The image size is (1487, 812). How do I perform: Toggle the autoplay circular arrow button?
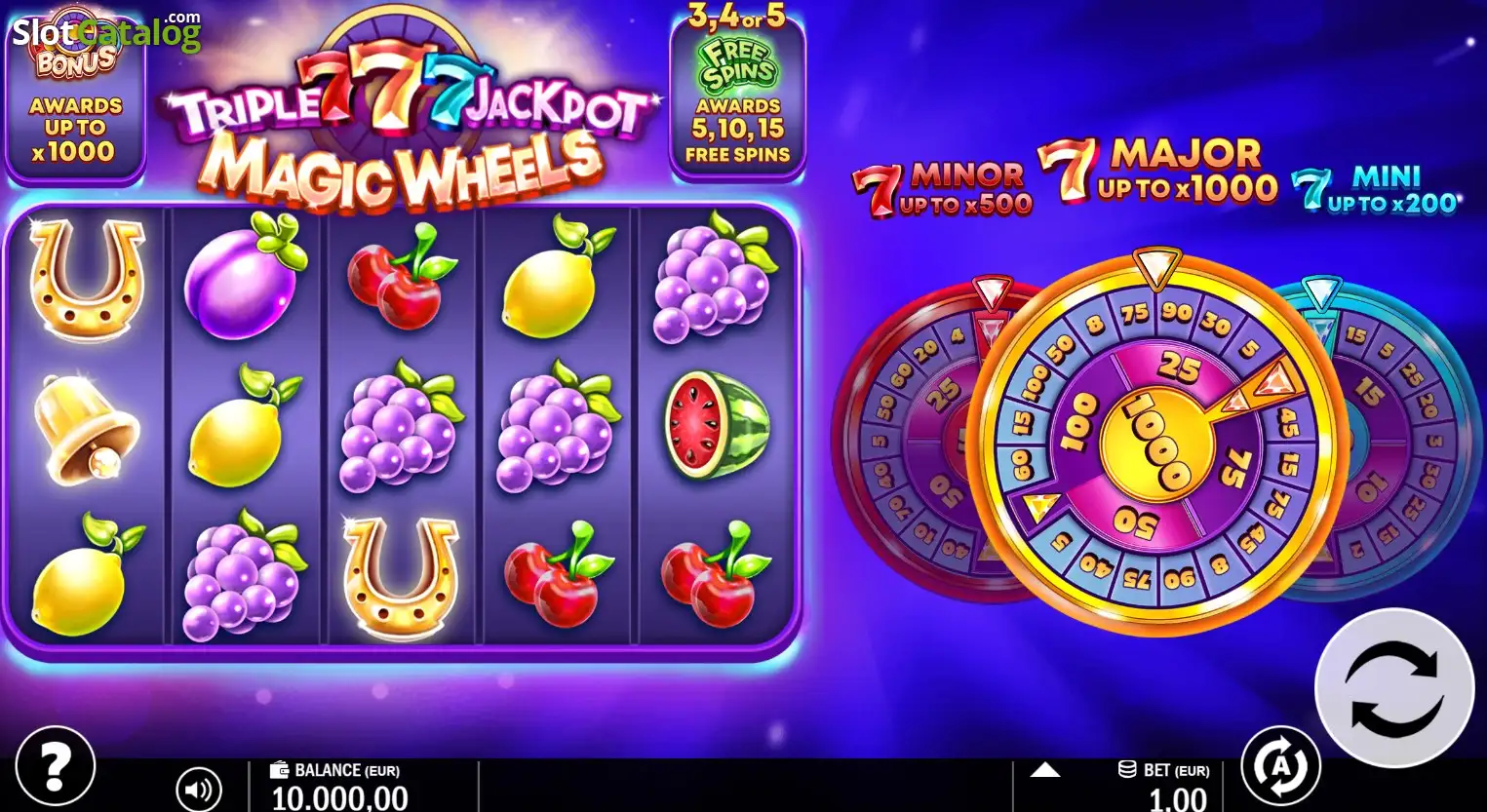click(1280, 766)
